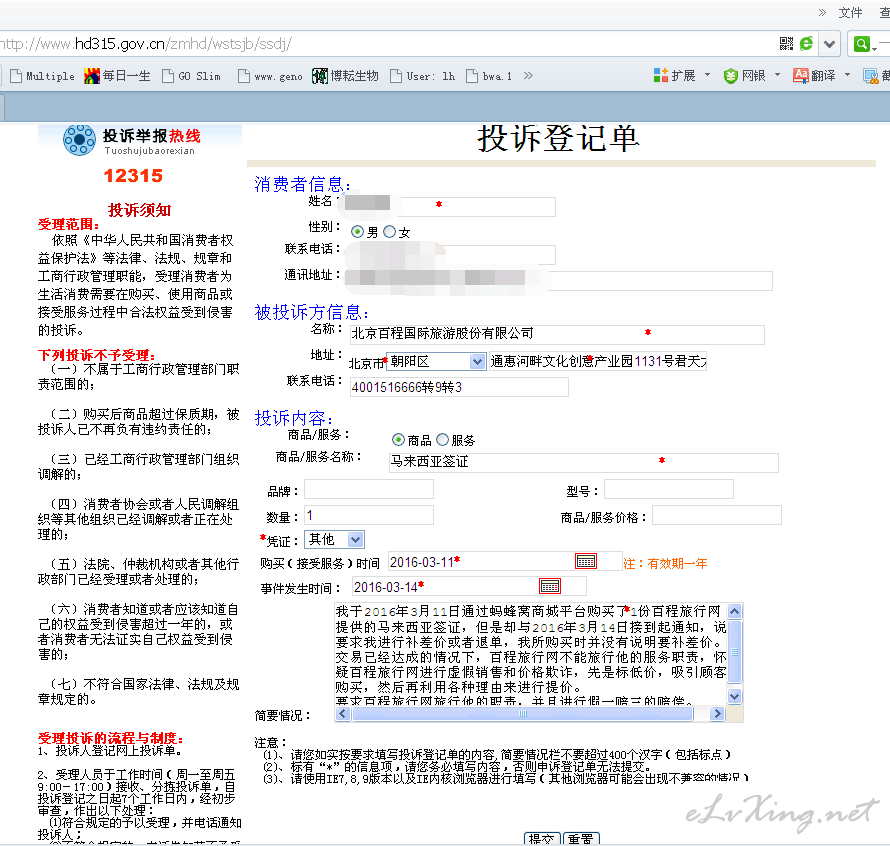Submit the form with 提交 button
890x846 pixels.
(541, 839)
